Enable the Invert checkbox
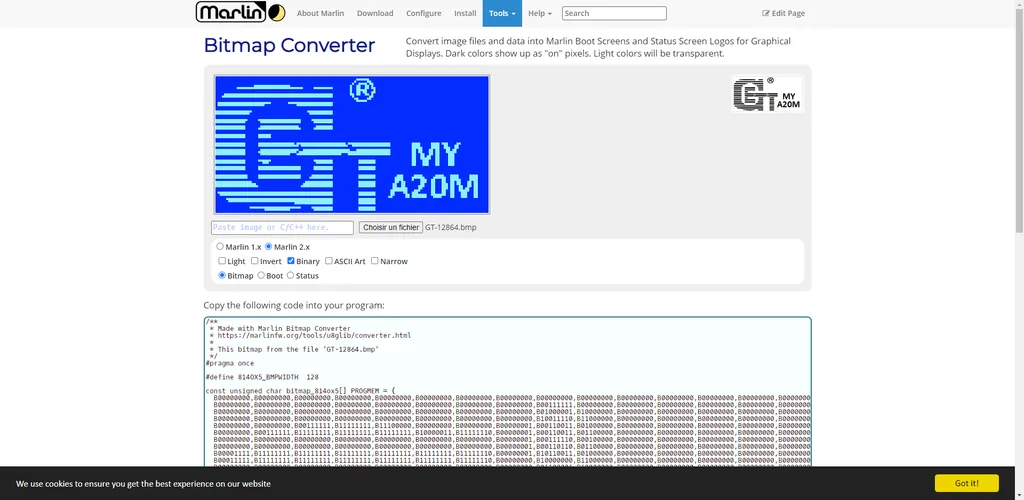Image resolution: width=1024 pixels, height=500 pixels. point(255,261)
